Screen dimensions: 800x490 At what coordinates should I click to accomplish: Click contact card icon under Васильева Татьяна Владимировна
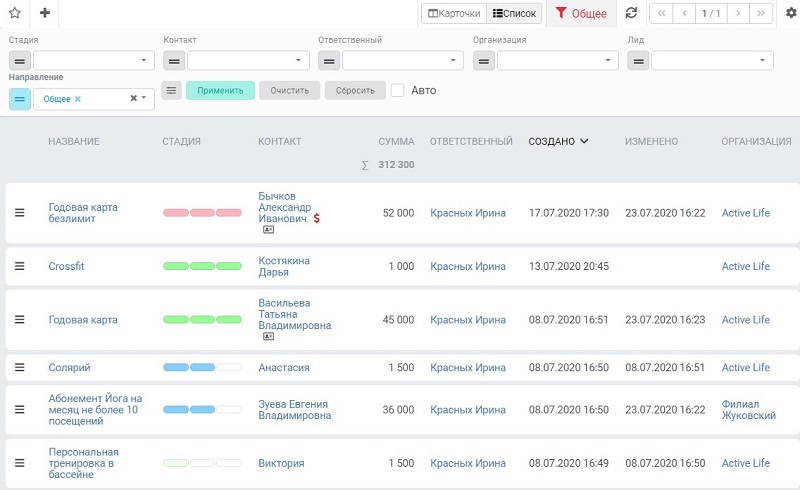pyautogui.click(x=268, y=336)
